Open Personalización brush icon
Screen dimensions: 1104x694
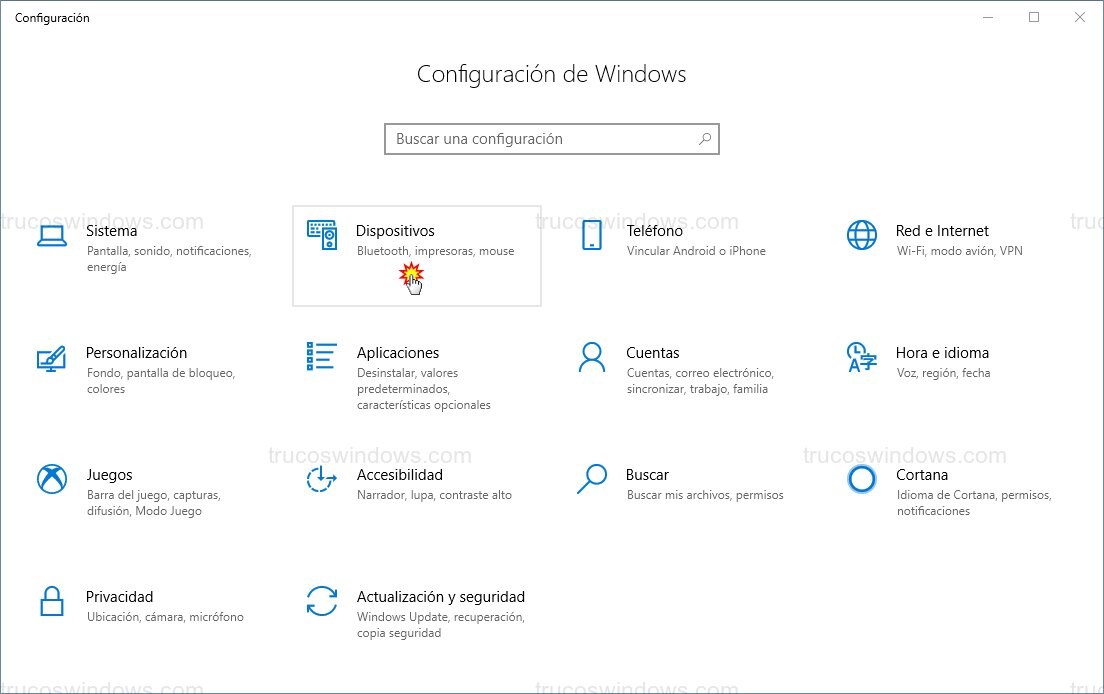click(x=51, y=361)
